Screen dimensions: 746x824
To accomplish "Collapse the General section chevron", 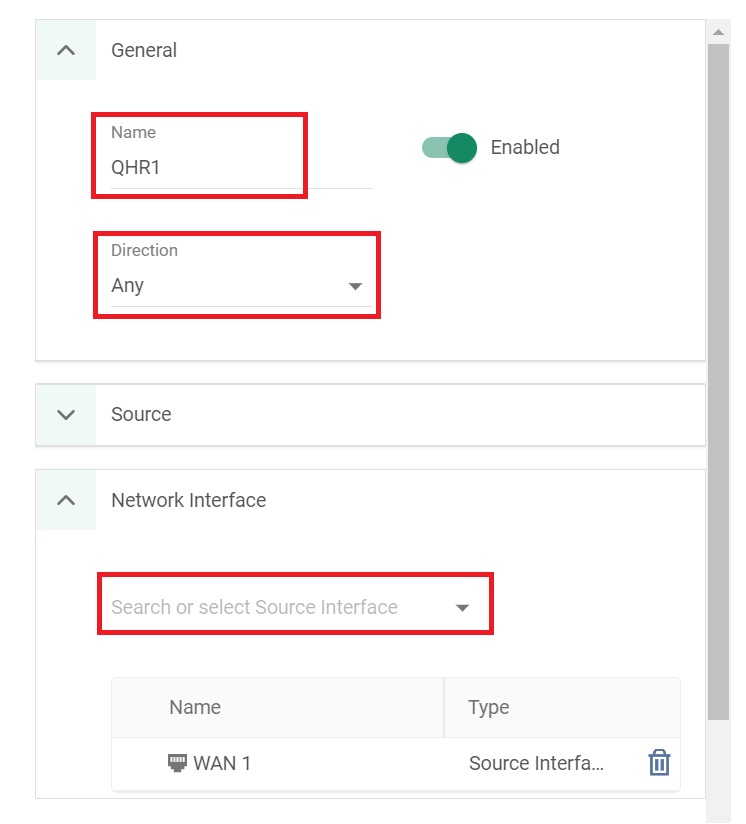I will (x=66, y=50).
